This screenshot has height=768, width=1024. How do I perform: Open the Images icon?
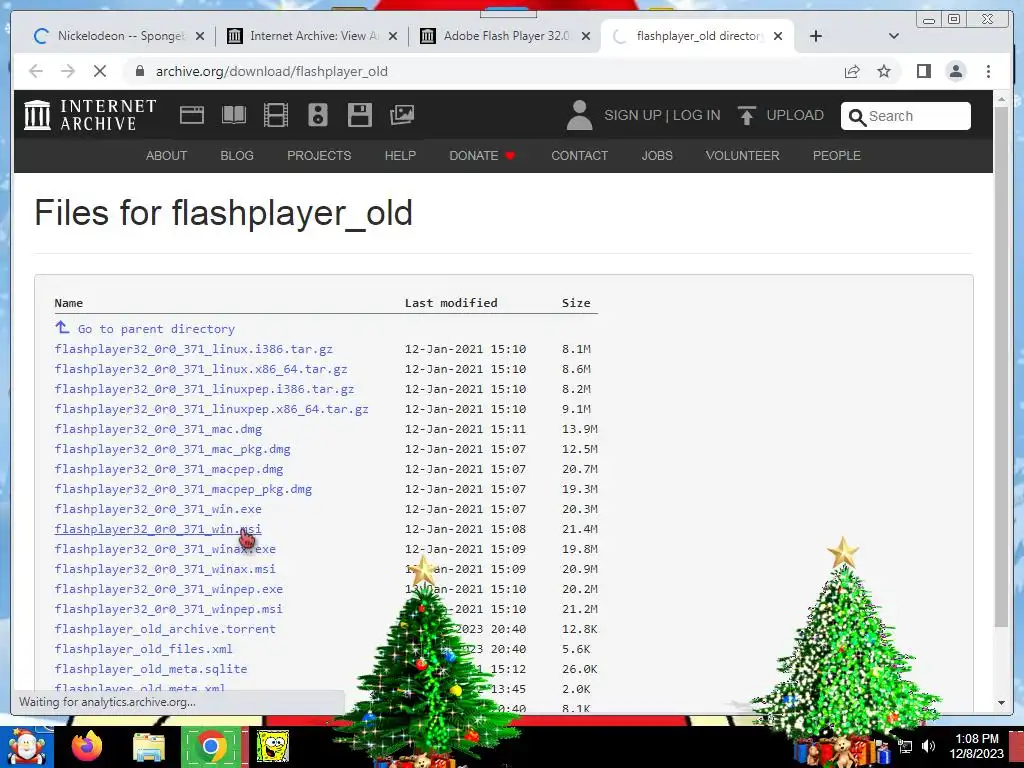coord(402,115)
